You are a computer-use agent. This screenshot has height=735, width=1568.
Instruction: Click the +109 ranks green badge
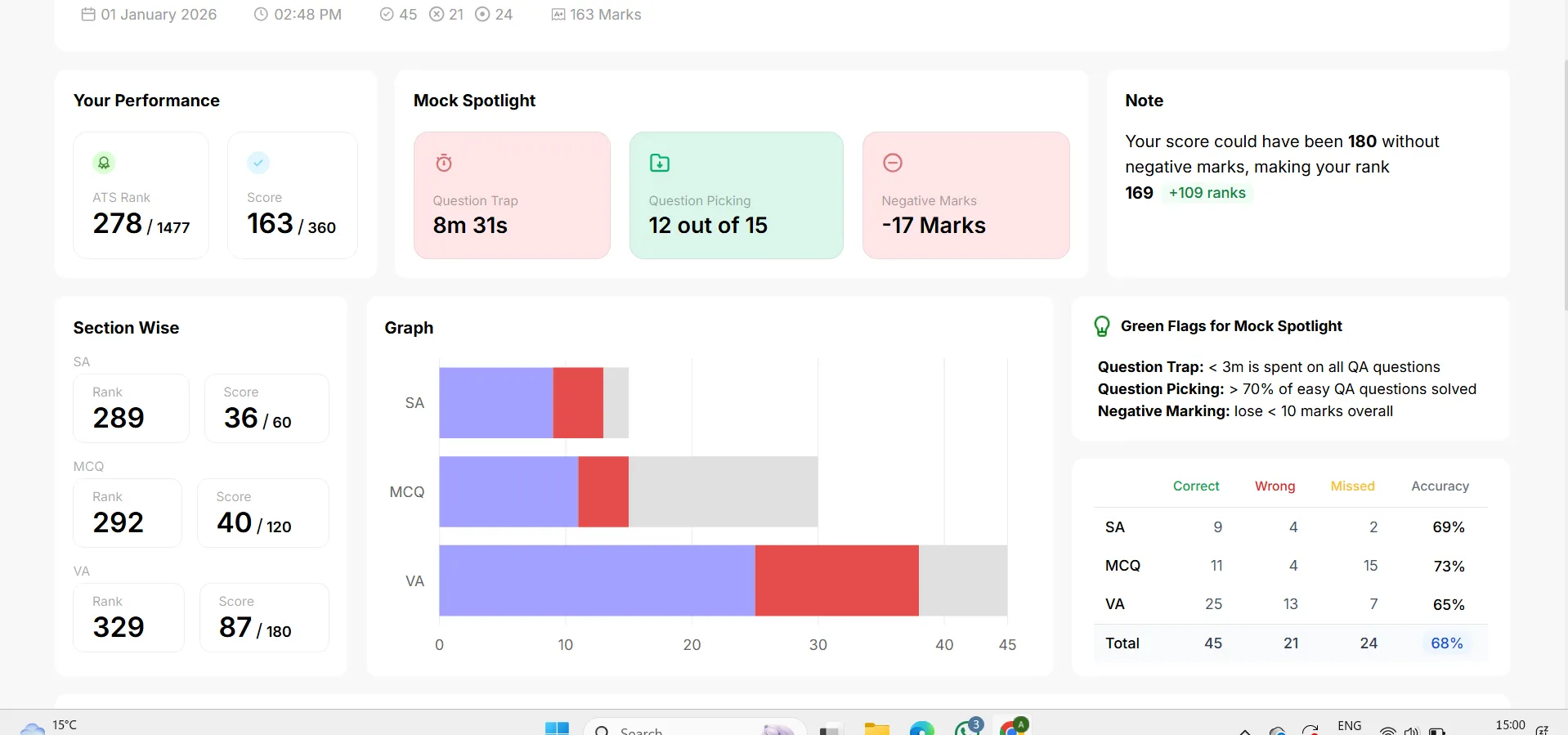coord(1207,193)
